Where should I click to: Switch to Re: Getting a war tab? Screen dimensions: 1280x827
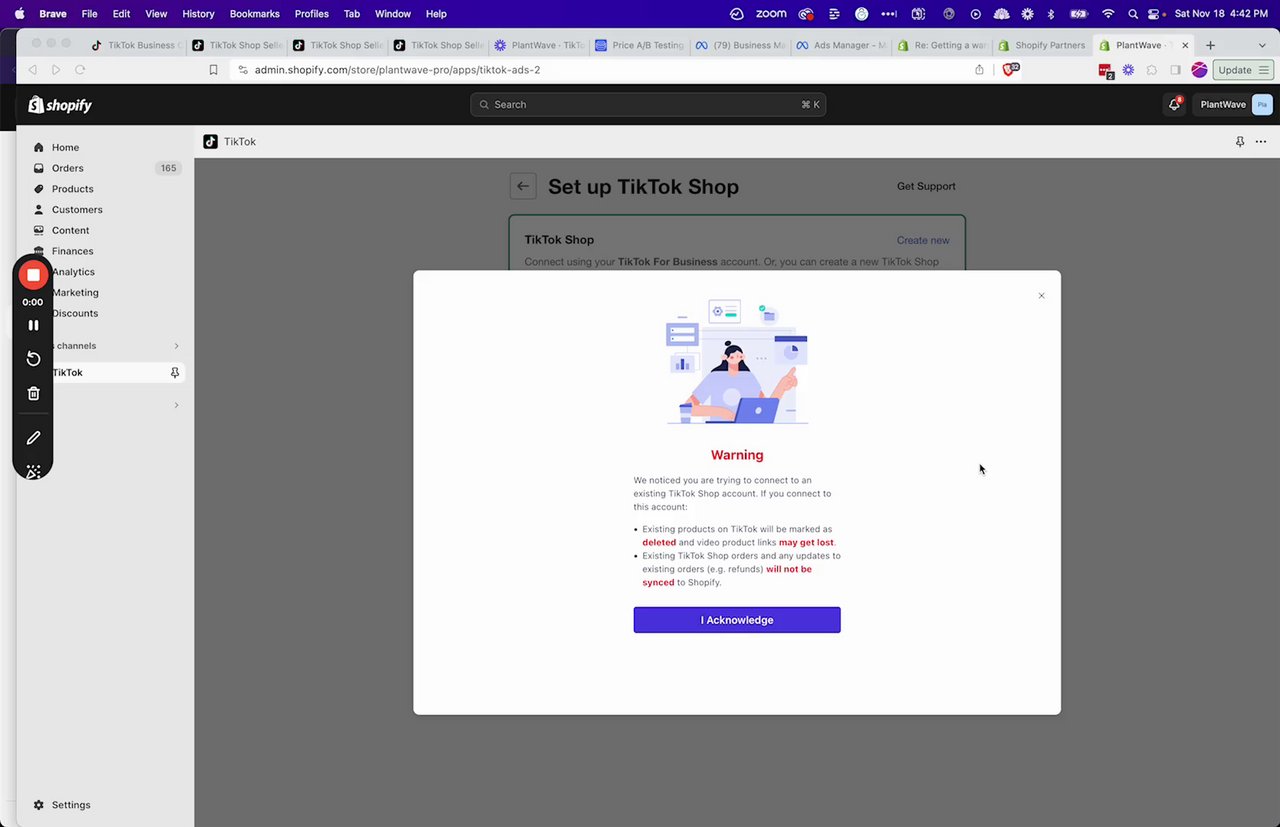[941, 45]
